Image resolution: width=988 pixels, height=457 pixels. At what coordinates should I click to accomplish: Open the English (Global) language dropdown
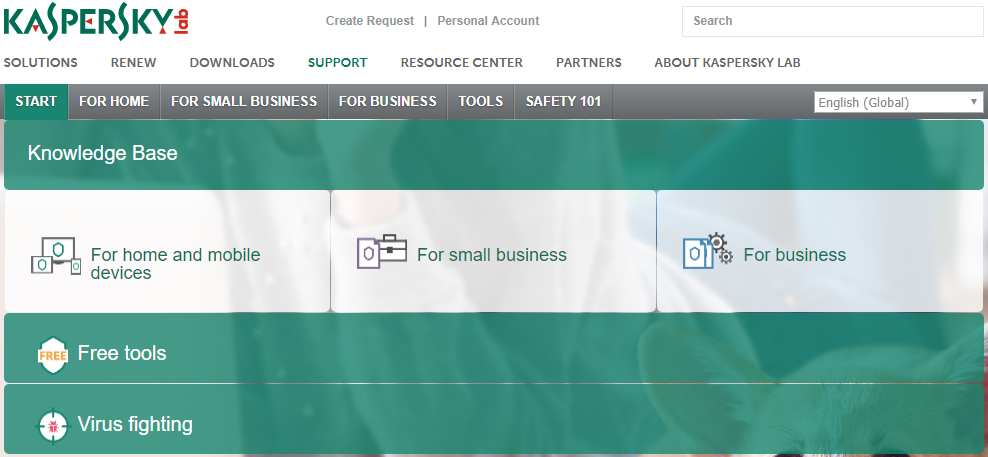tap(899, 102)
